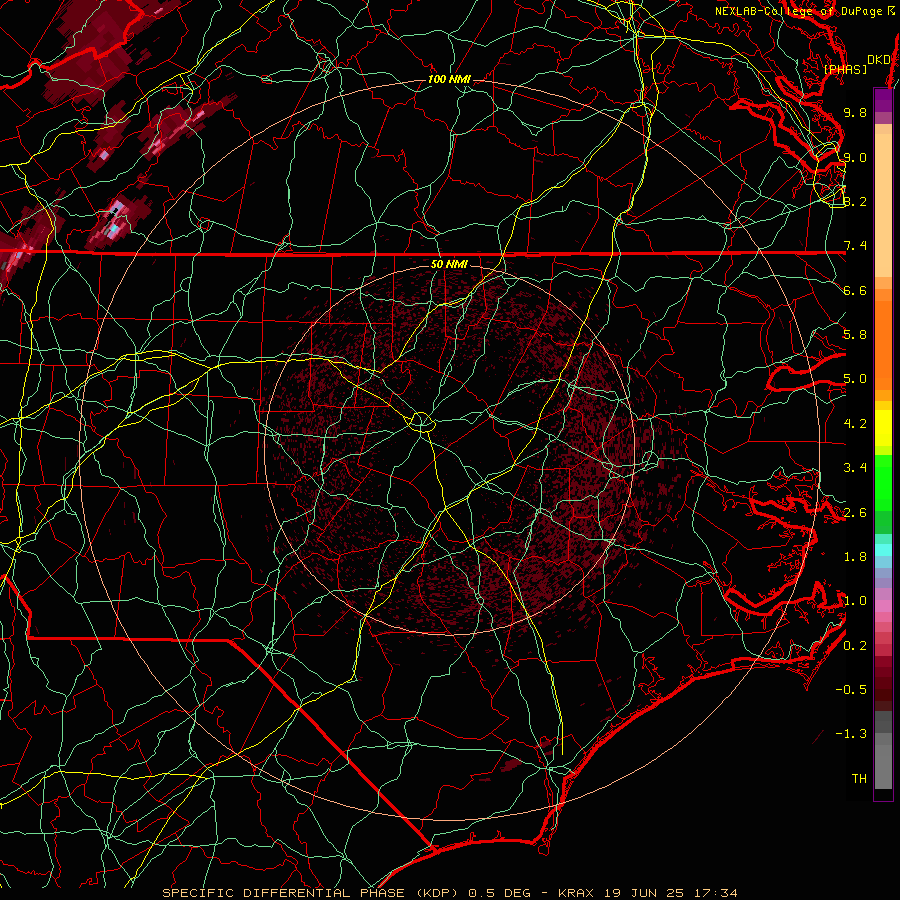This screenshot has width=900, height=900.
Task: Click the -1.3 scale value
Action: [851, 734]
